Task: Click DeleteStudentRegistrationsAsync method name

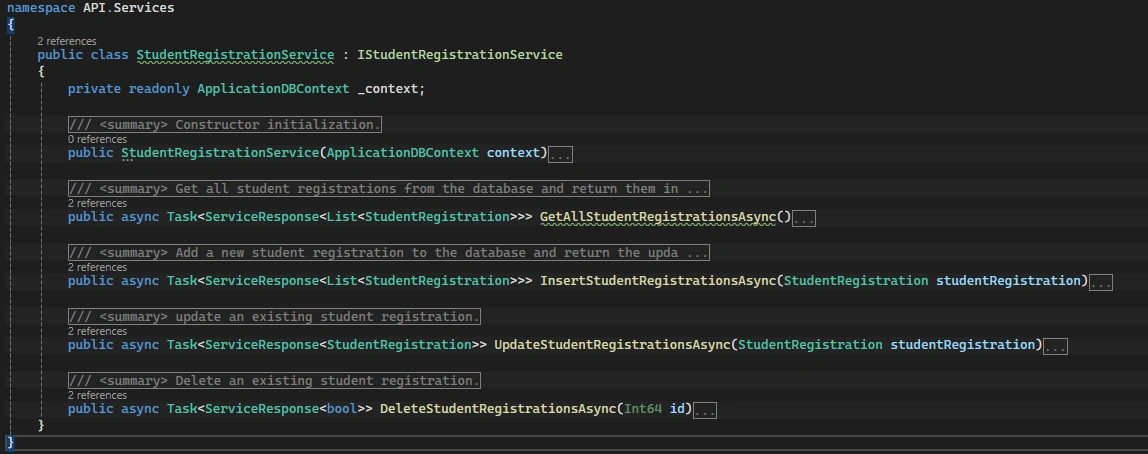Action: 498,409
